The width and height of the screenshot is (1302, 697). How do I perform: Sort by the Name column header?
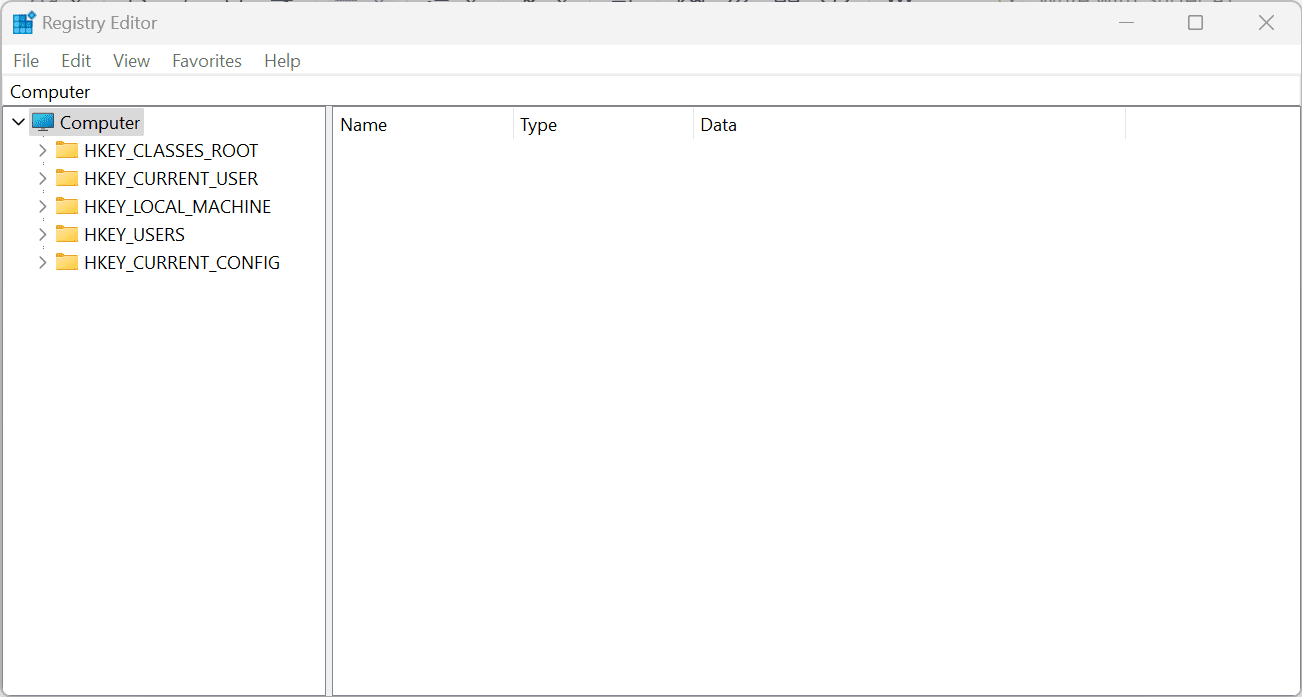coord(423,125)
